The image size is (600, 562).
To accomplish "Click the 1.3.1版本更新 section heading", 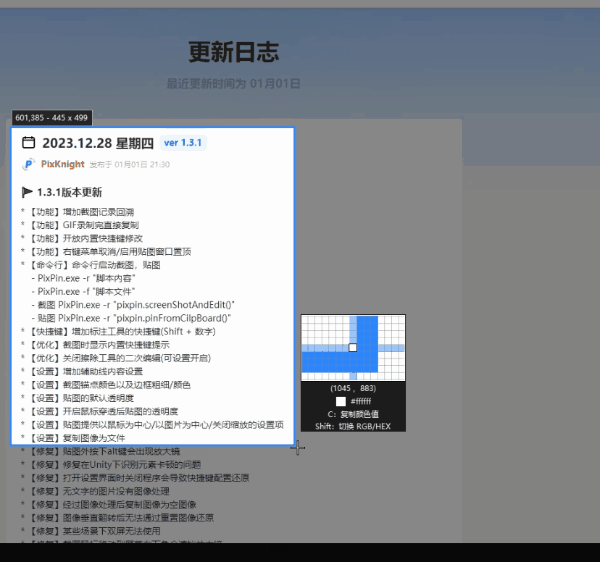I will 70,192.
